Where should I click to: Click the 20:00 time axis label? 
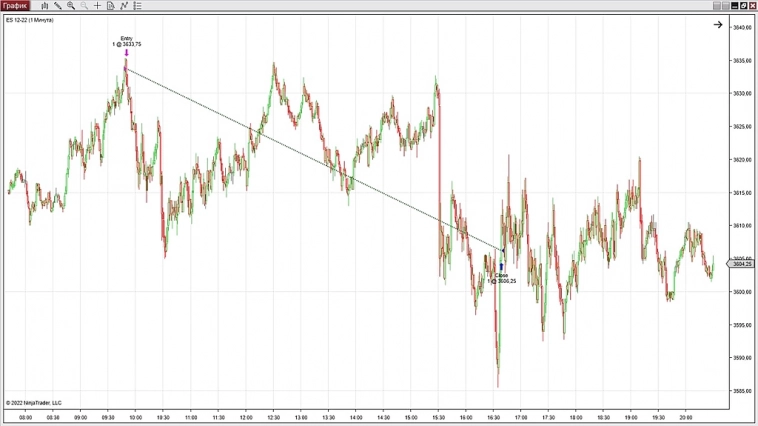click(x=686, y=417)
